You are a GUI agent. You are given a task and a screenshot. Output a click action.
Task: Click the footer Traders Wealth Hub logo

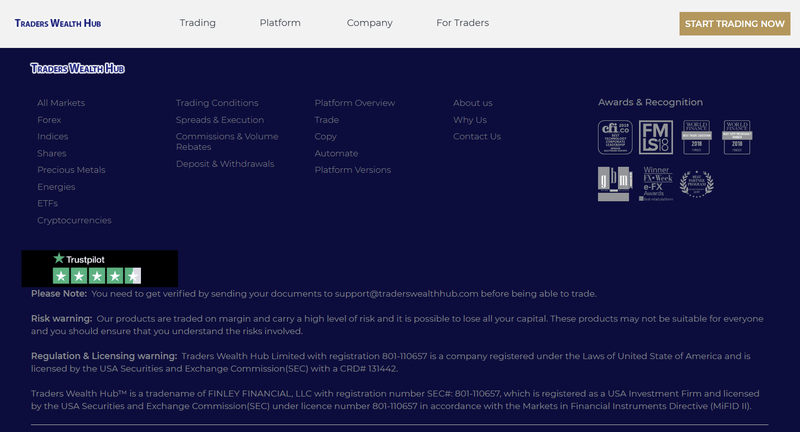point(77,68)
